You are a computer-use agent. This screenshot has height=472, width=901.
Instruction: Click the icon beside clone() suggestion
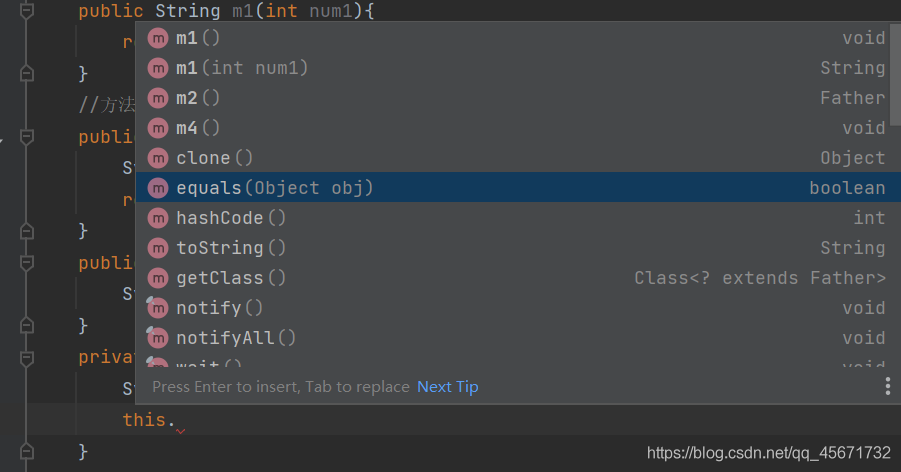click(158, 158)
